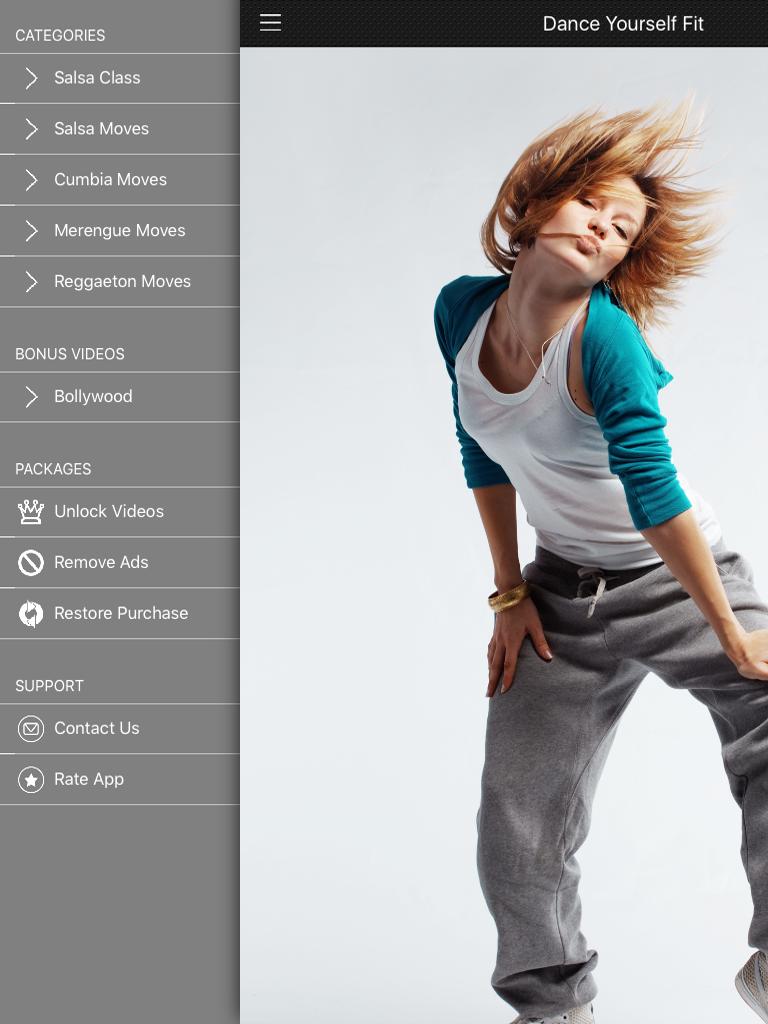Select the Unlock Videos package

click(120, 512)
